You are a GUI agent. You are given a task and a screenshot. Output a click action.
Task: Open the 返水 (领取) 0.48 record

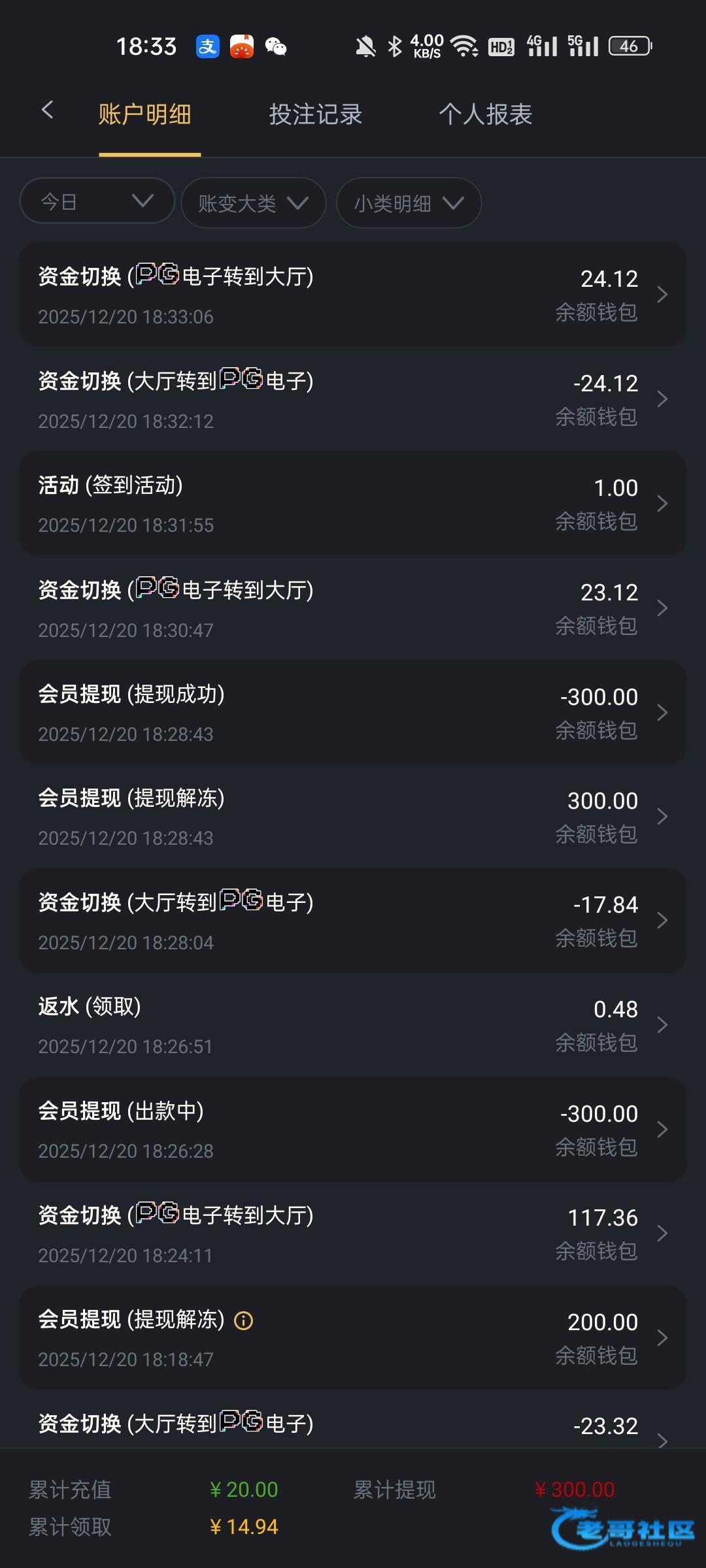click(353, 1024)
